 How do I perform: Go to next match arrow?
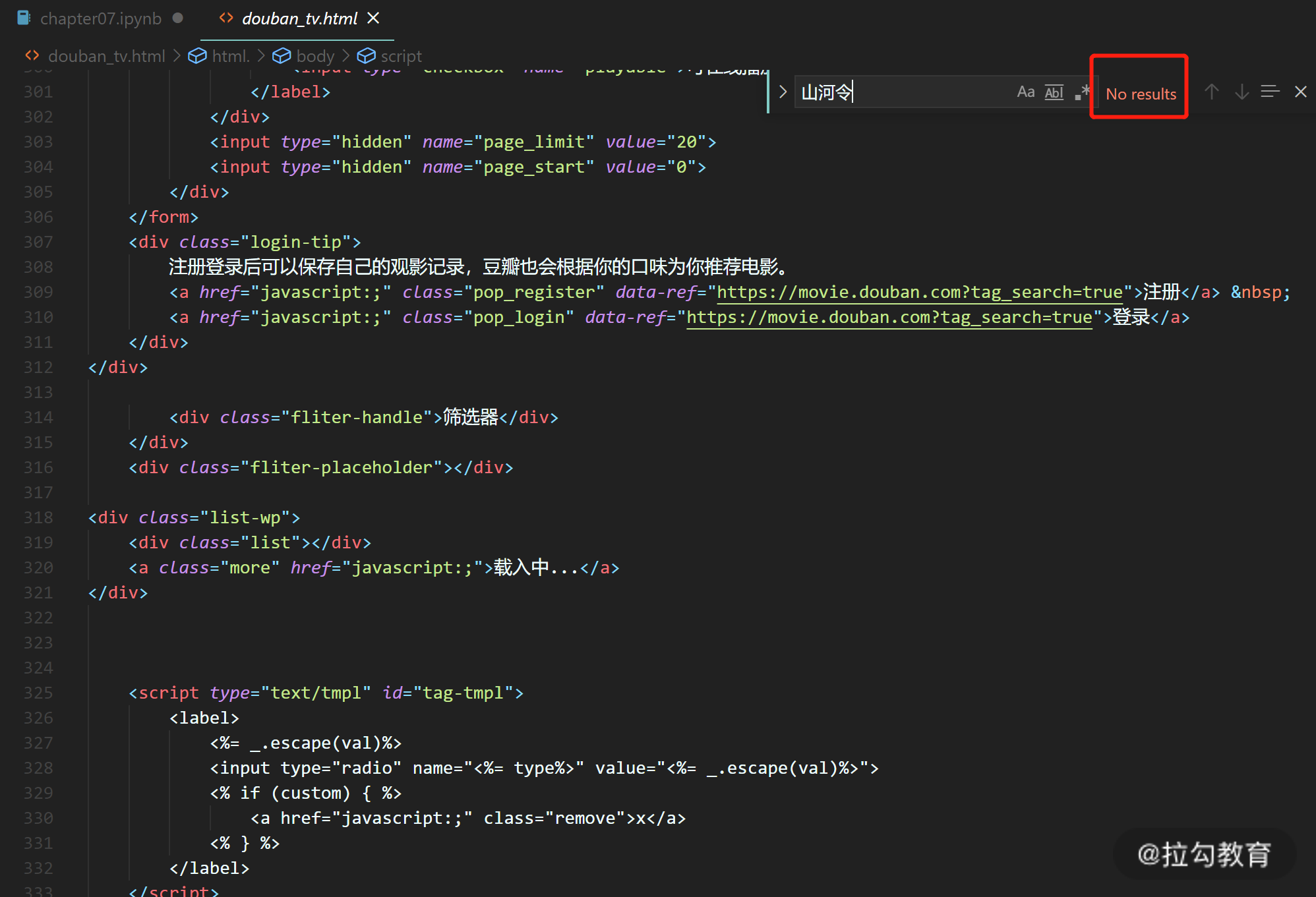pos(1241,92)
